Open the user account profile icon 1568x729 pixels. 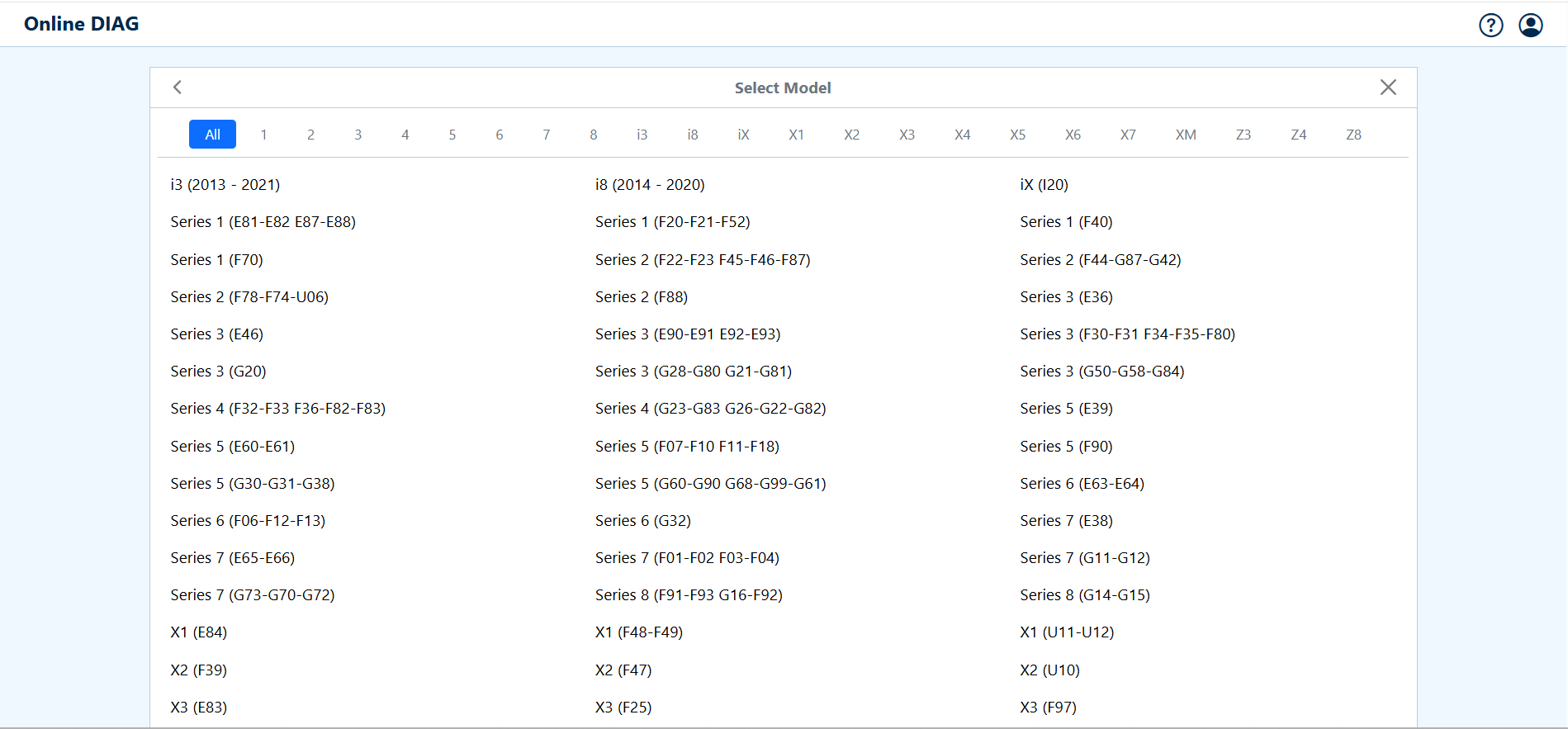click(x=1530, y=26)
